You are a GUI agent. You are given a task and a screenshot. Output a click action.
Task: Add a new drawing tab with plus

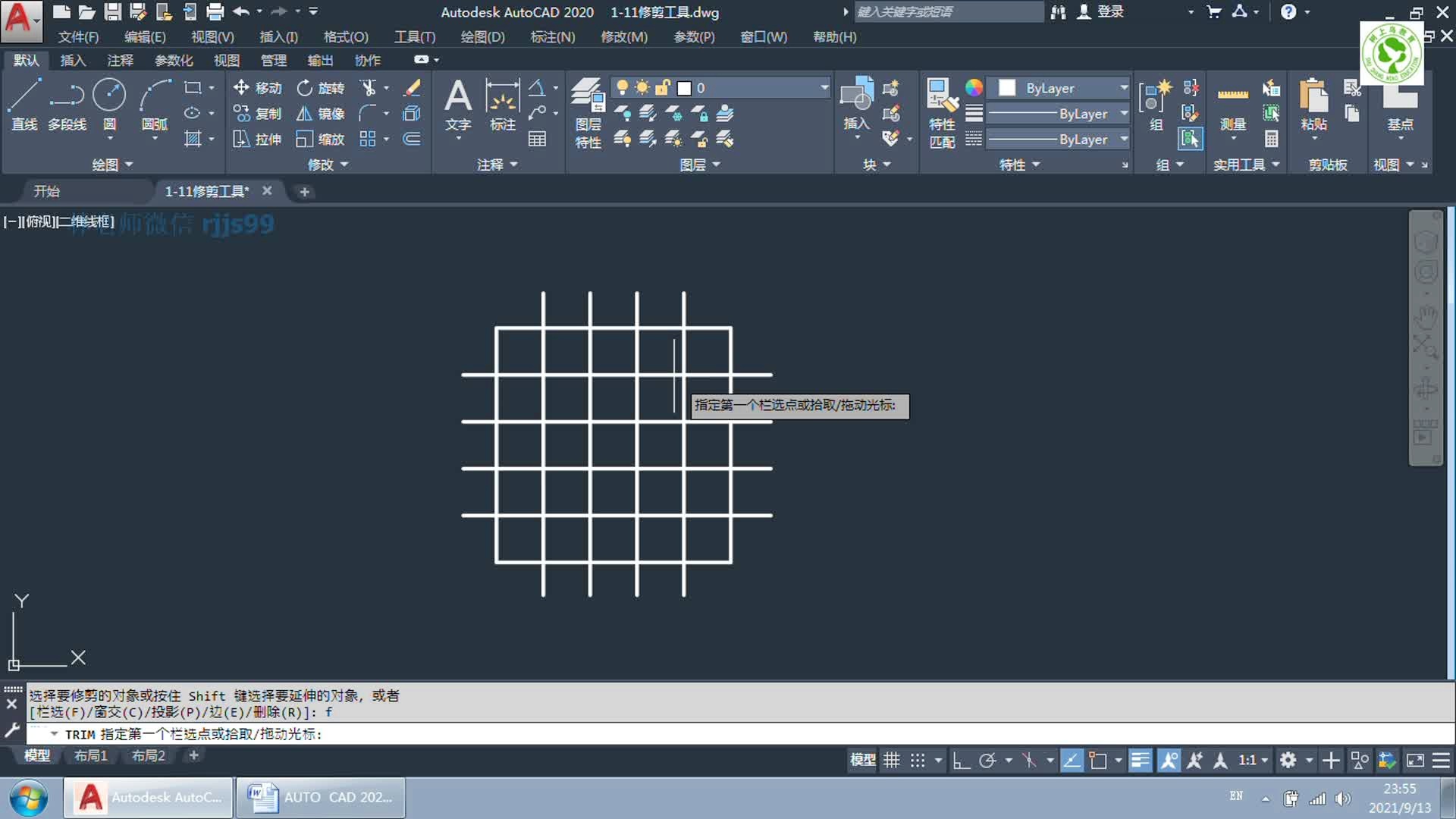[x=304, y=192]
